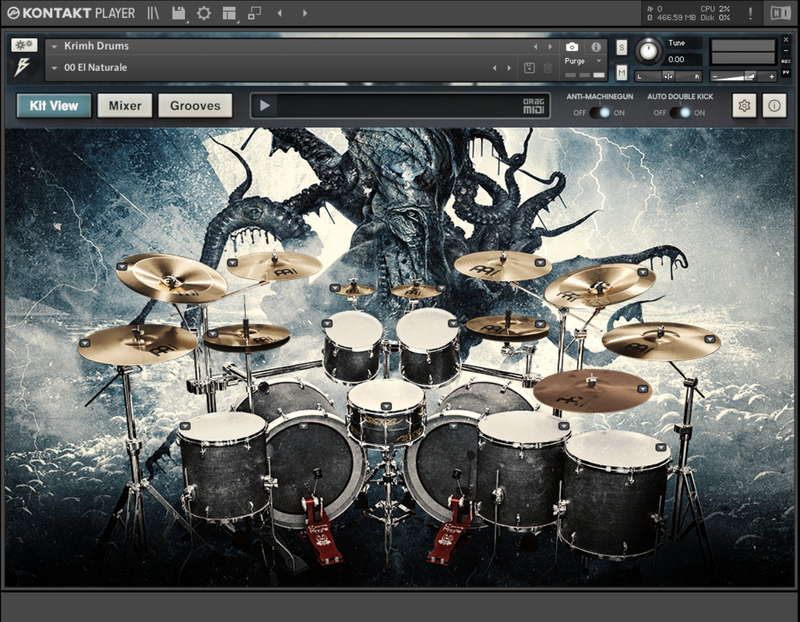Mute the instrument with M button
The image size is (800, 622).
coord(622,72)
